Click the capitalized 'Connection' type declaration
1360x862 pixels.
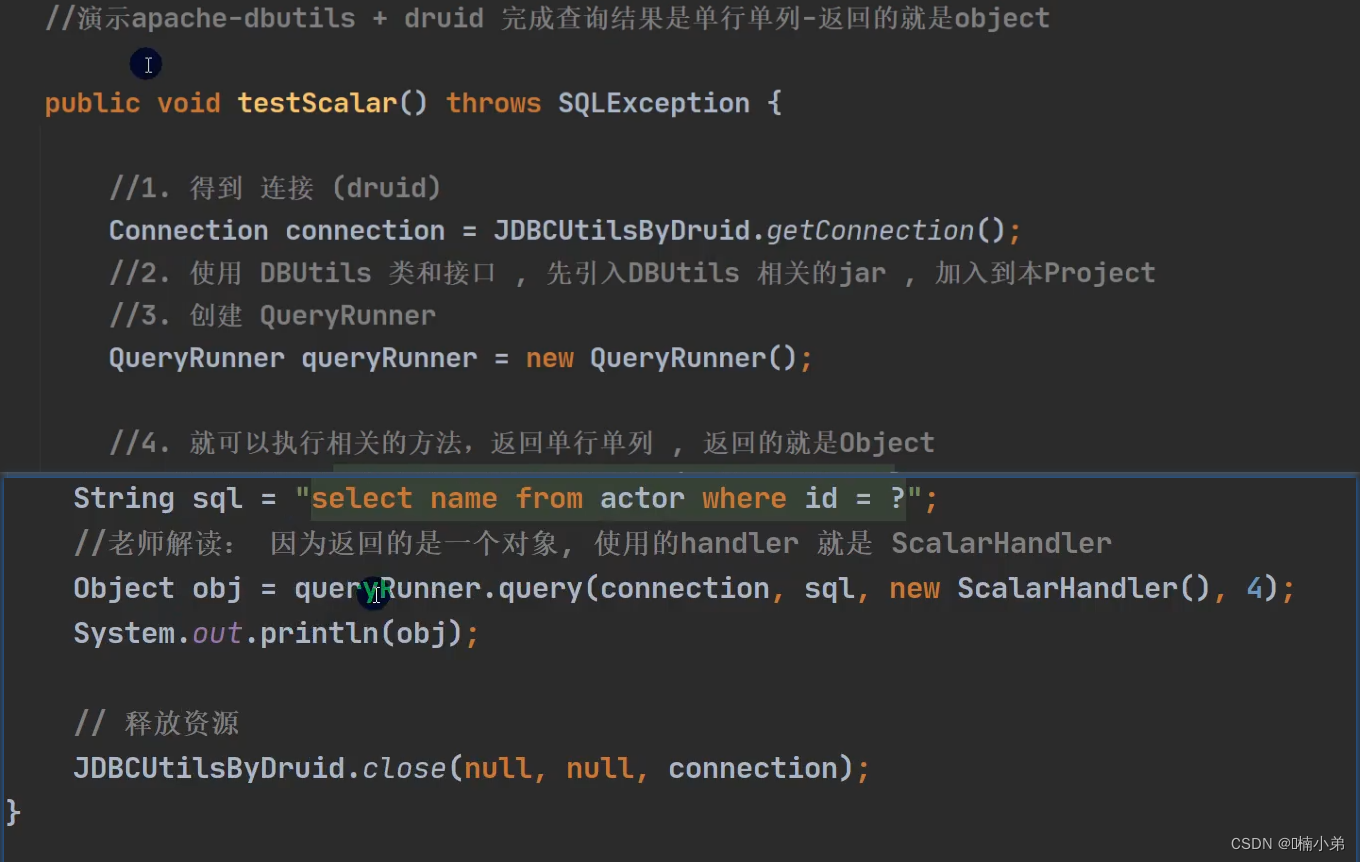tap(188, 230)
